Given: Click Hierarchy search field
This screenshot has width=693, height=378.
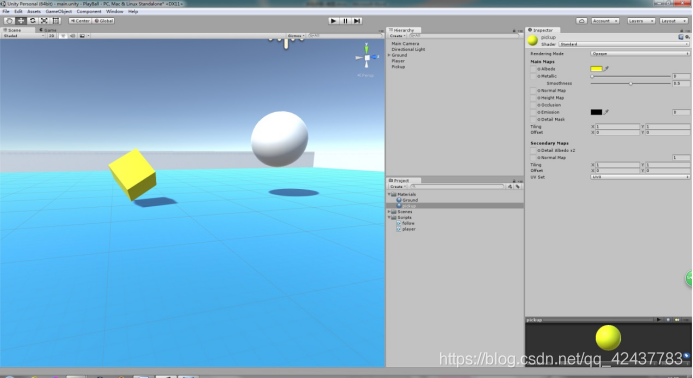Looking at the screenshot, I should [x=464, y=36].
